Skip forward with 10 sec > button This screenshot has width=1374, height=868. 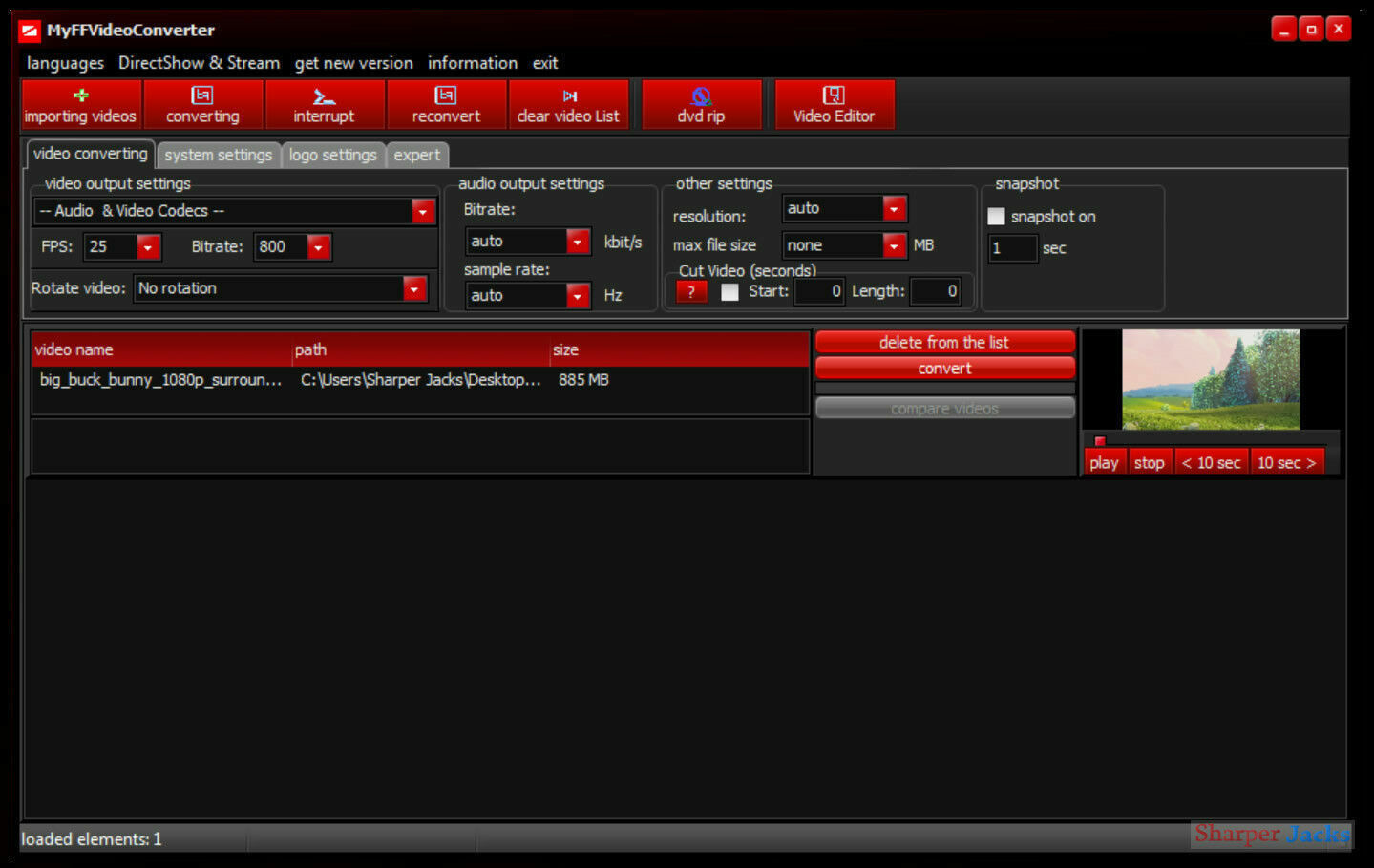[1287, 462]
